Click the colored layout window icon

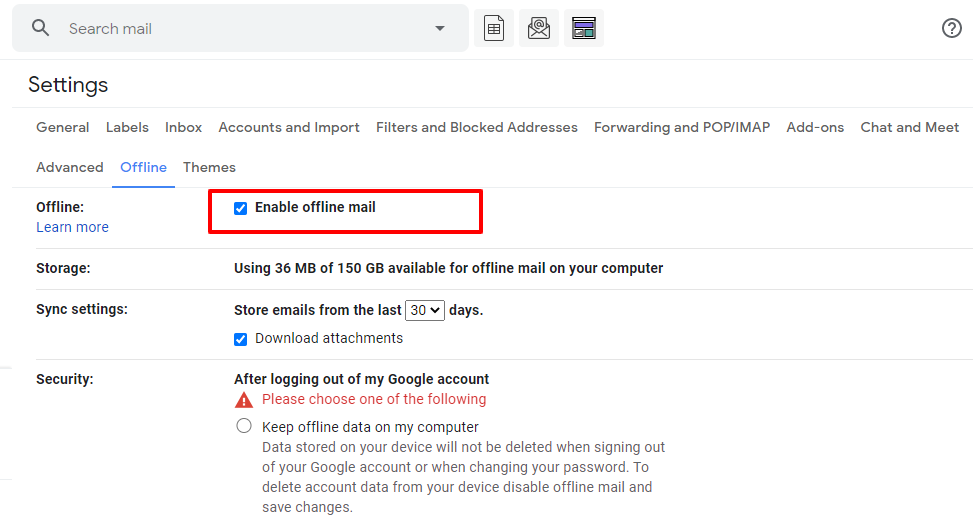click(584, 28)
